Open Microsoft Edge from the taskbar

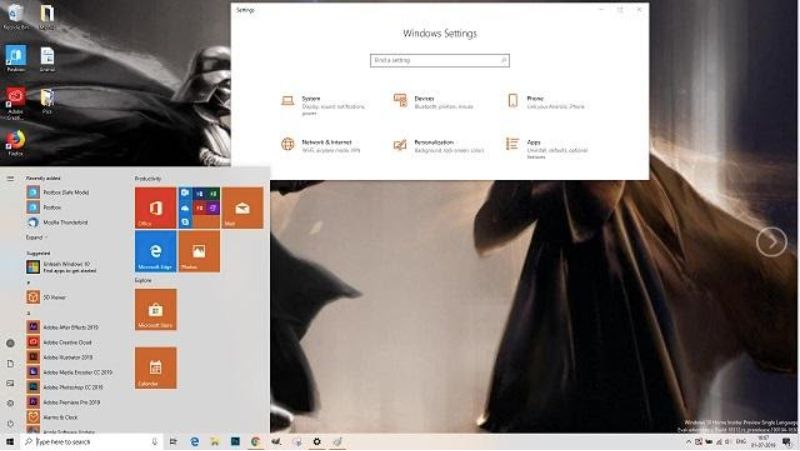[194, 442]
